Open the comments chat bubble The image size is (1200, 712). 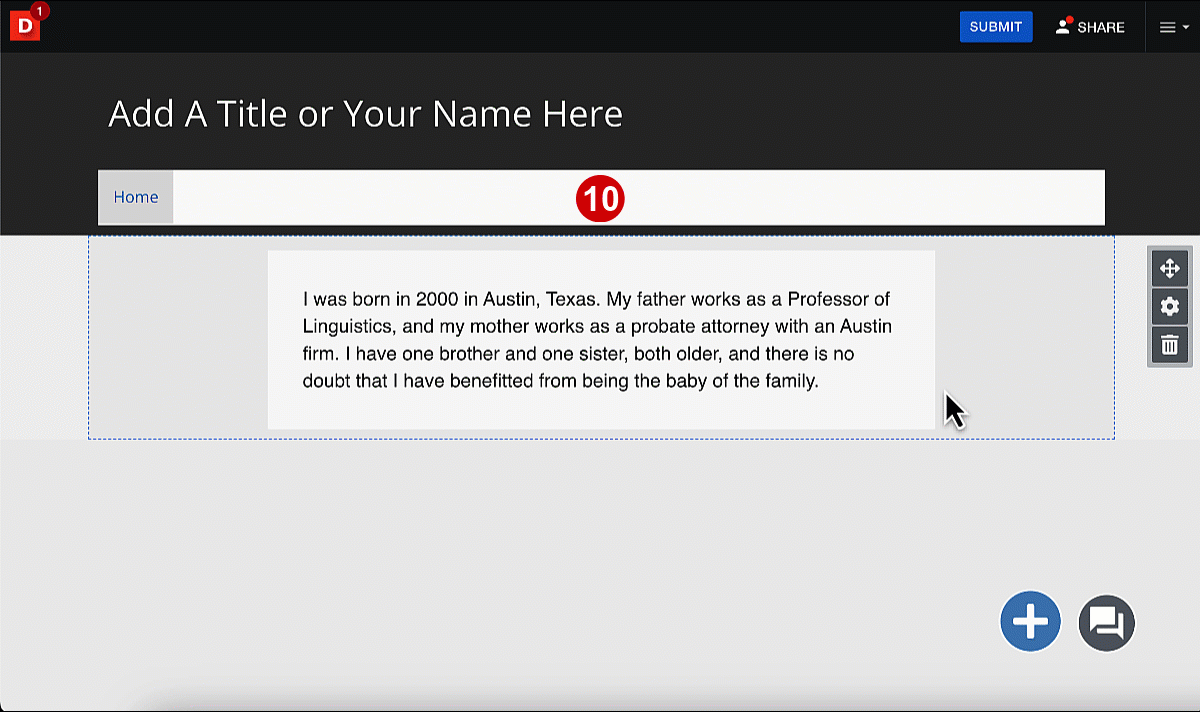point(1107,623)
